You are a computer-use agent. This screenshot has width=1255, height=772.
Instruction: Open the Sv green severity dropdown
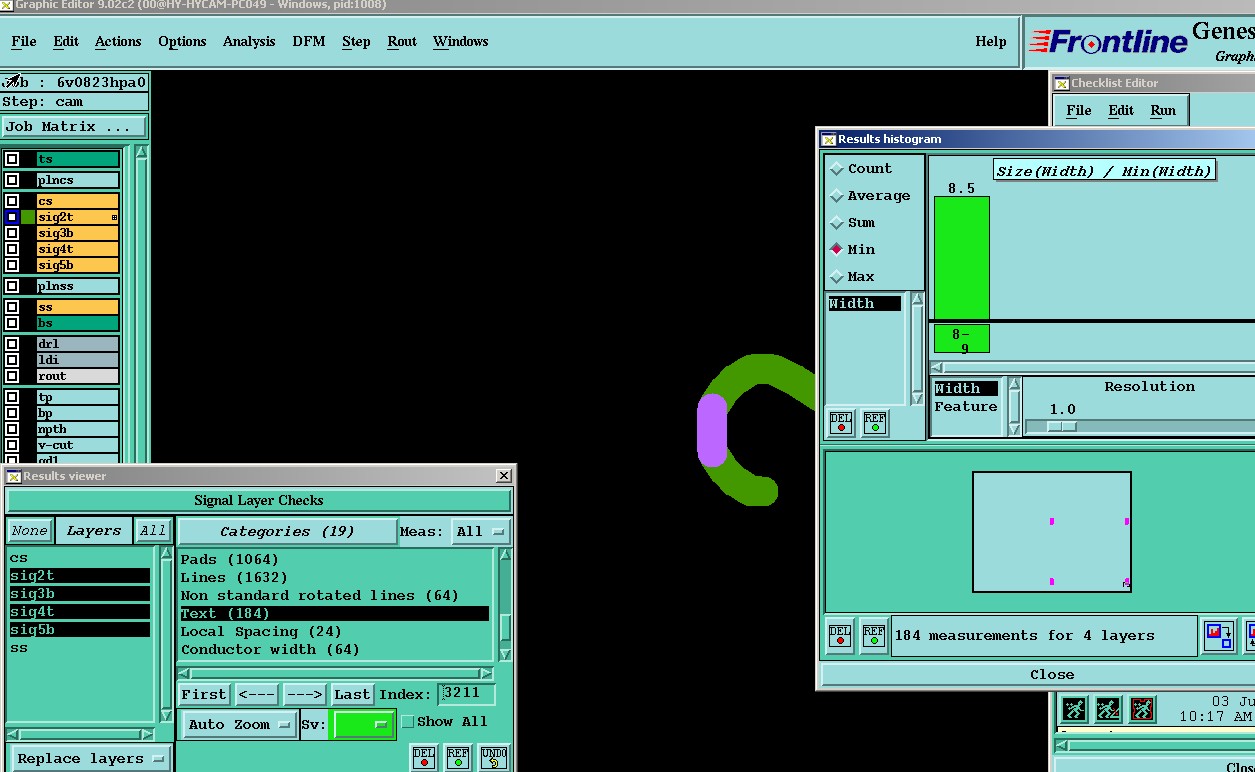[362, 725]
